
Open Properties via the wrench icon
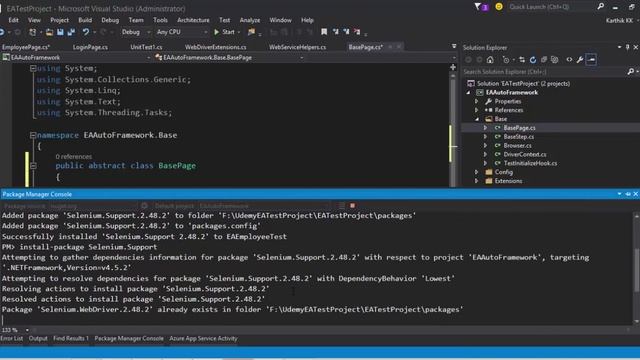pyautogui.click(x=580, y=60)
